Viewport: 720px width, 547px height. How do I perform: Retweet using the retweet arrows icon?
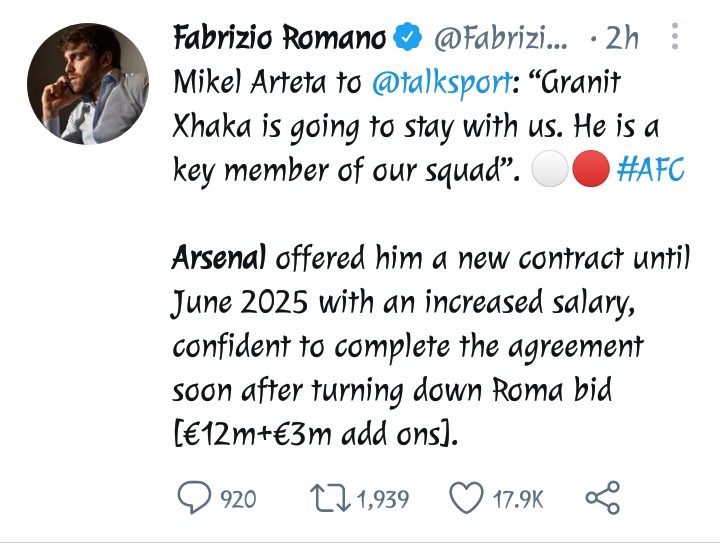(x=330, y=498)
